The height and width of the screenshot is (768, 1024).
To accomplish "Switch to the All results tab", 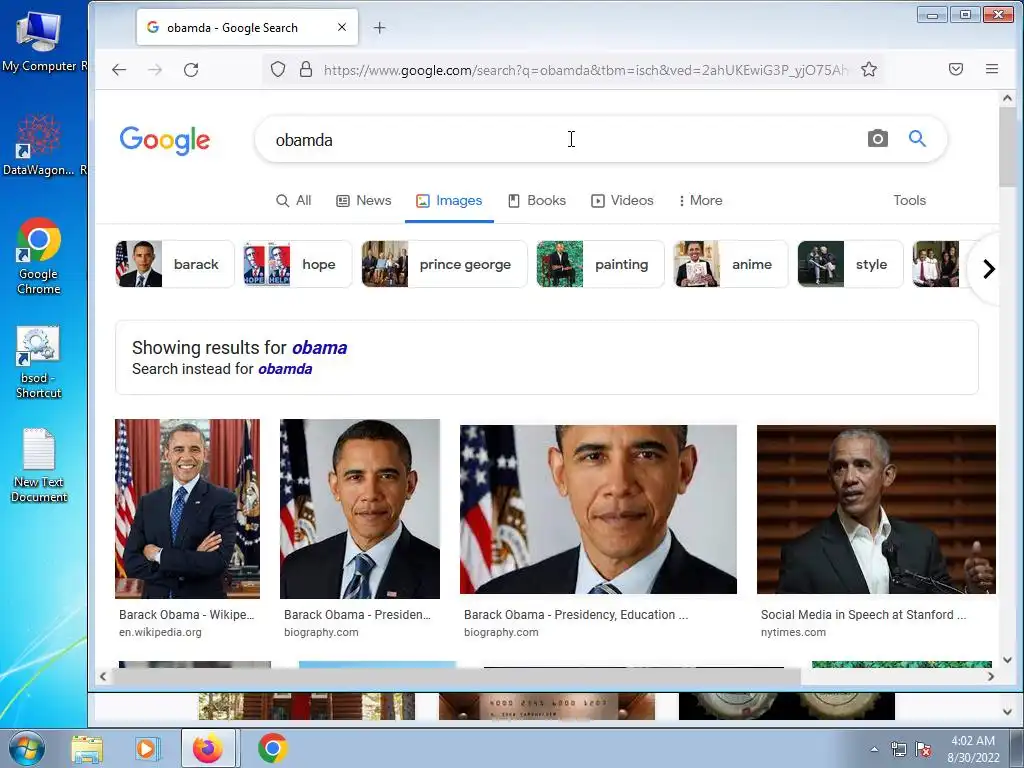I will point(293,200).
